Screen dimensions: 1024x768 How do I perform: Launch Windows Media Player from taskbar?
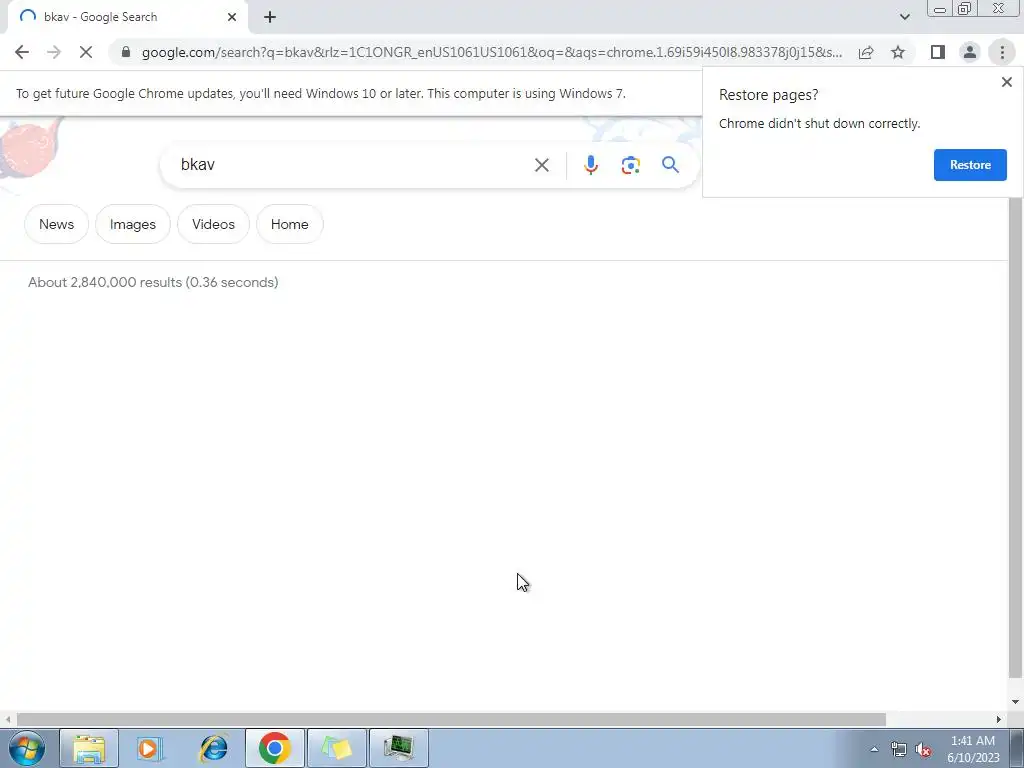pyautogui.click(x=150, y=748)
